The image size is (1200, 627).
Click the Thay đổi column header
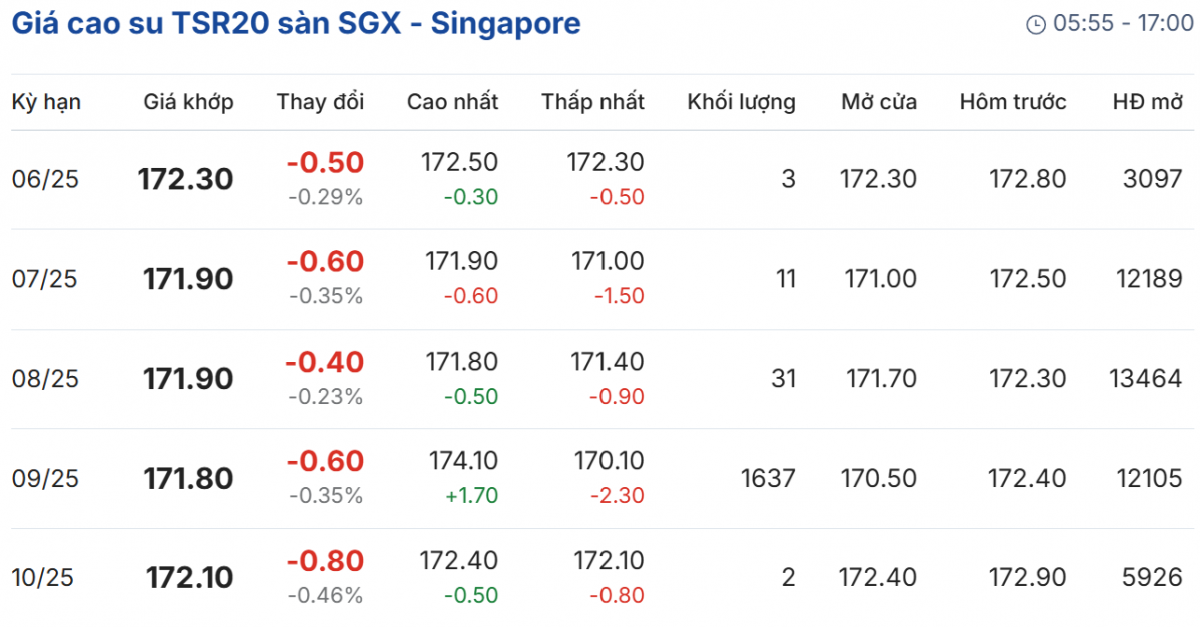point(320,101)
